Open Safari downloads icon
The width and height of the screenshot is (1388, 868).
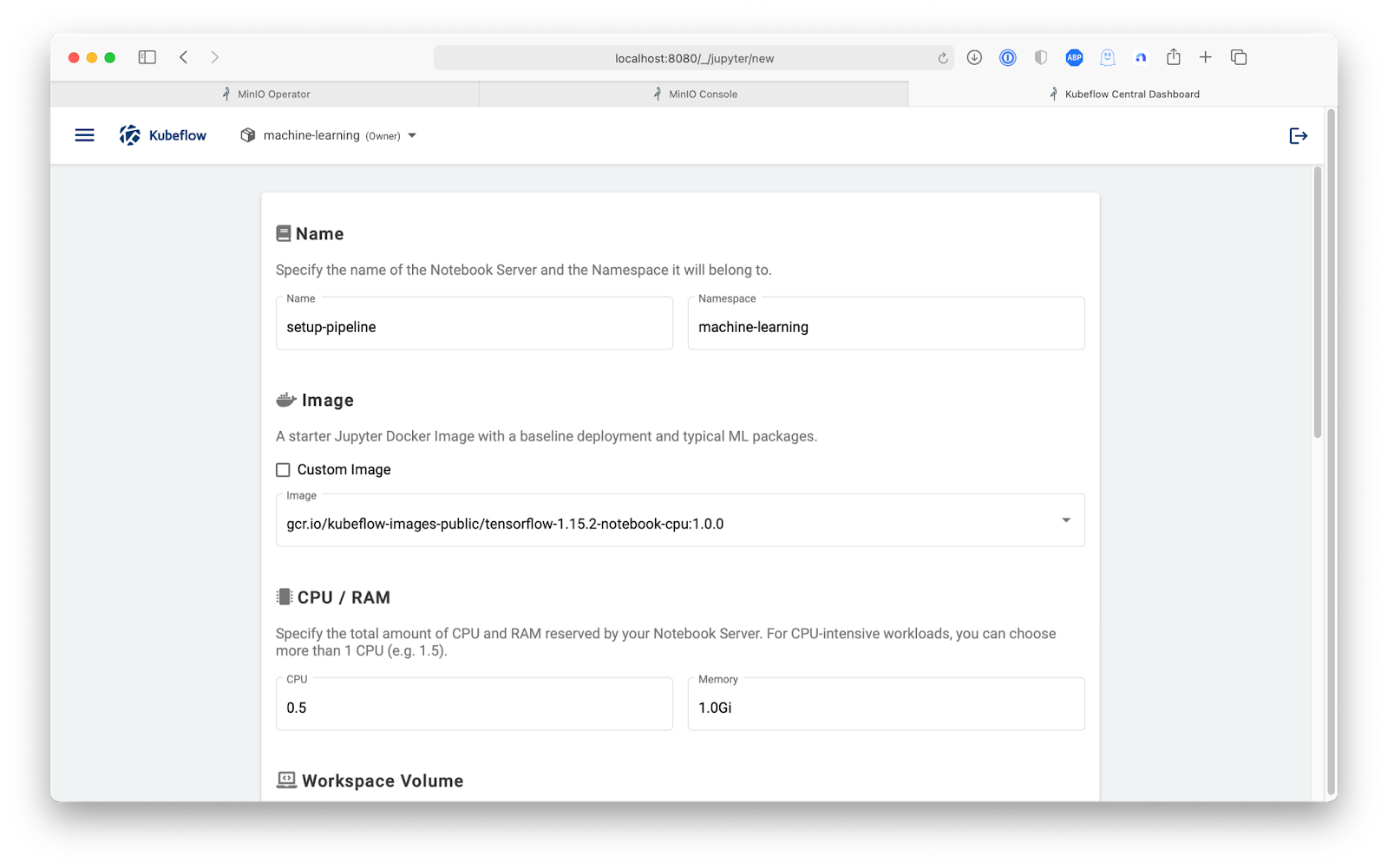point(974,57)
